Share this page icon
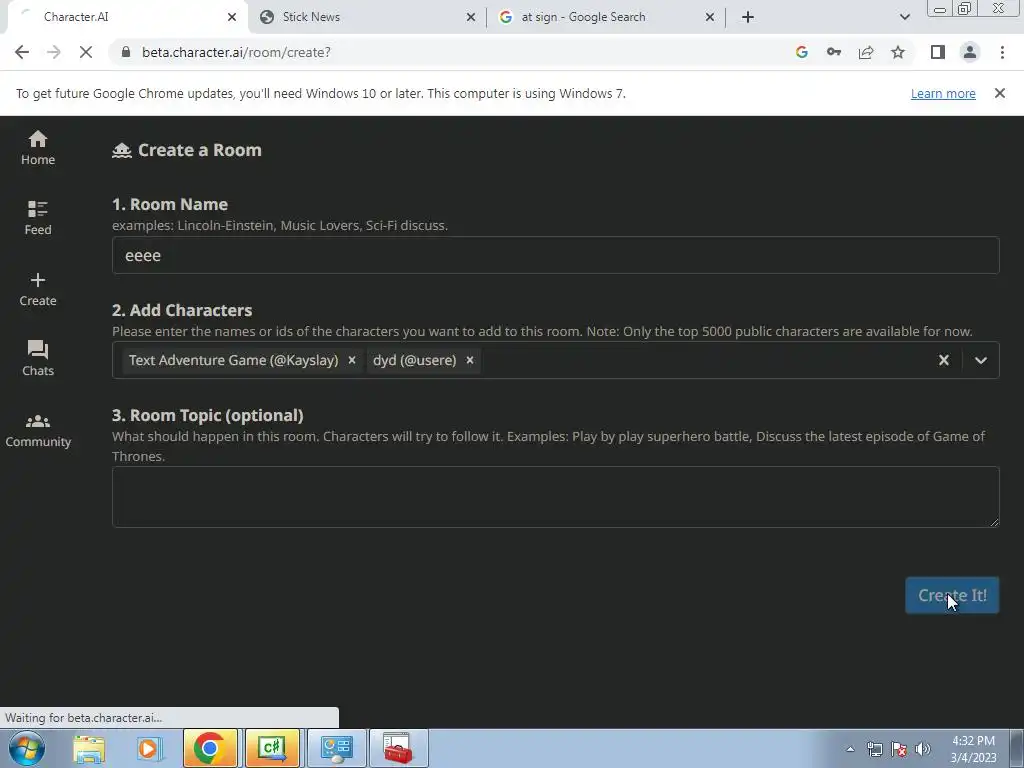This screenshot has width=1024, height=768. (x=866, y=52)
